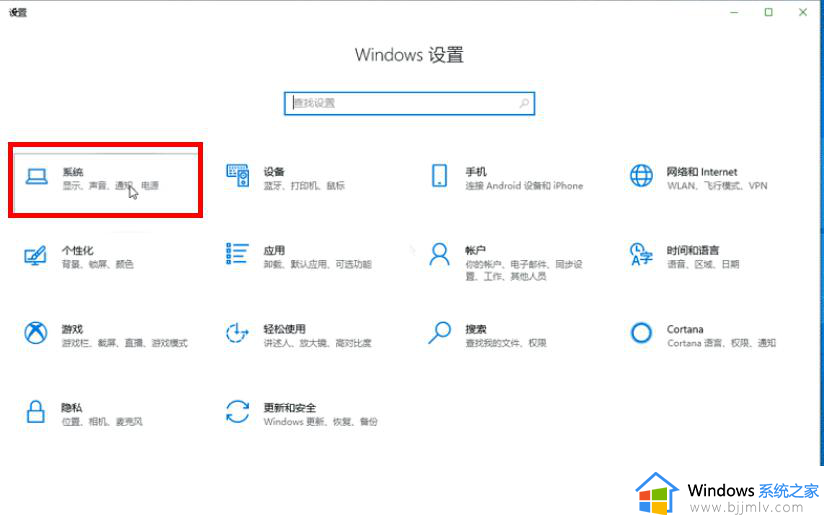Image resolution: width=824 pixels, height=521 pixels.
Task: Click the 手机 title text
Action: coord(476,172)
